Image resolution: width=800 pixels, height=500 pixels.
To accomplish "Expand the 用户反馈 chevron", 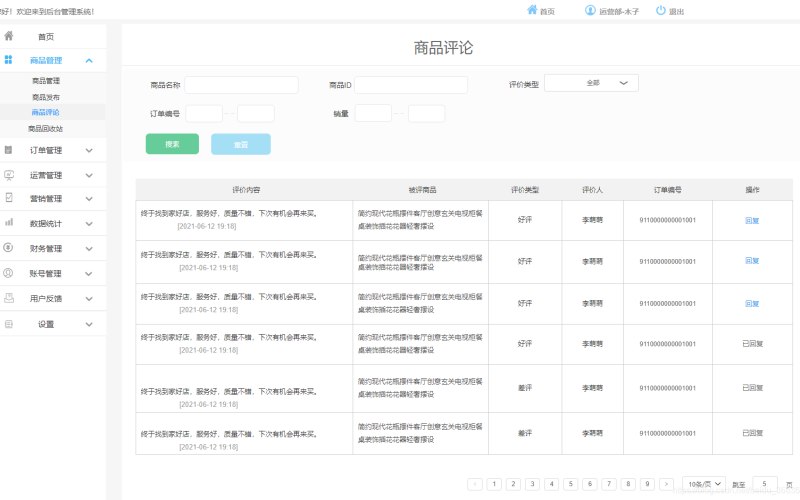I will 89,299.
